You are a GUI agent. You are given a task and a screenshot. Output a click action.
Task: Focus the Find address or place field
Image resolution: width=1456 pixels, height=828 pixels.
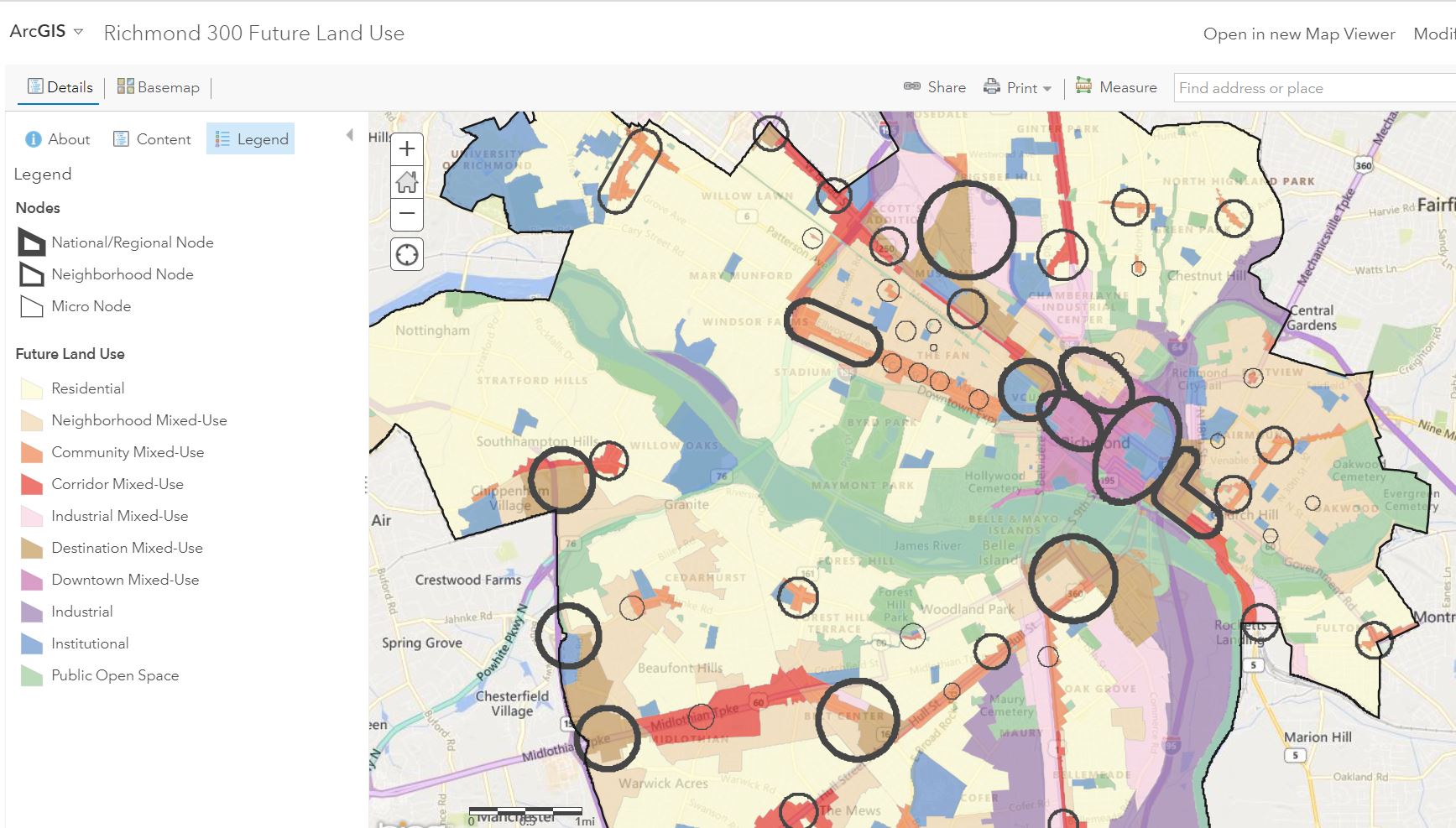click(x=1314, y=88)
